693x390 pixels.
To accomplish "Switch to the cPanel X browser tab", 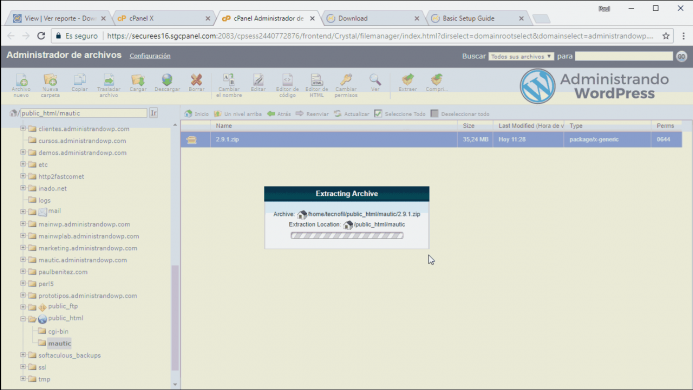I will 164,18.
